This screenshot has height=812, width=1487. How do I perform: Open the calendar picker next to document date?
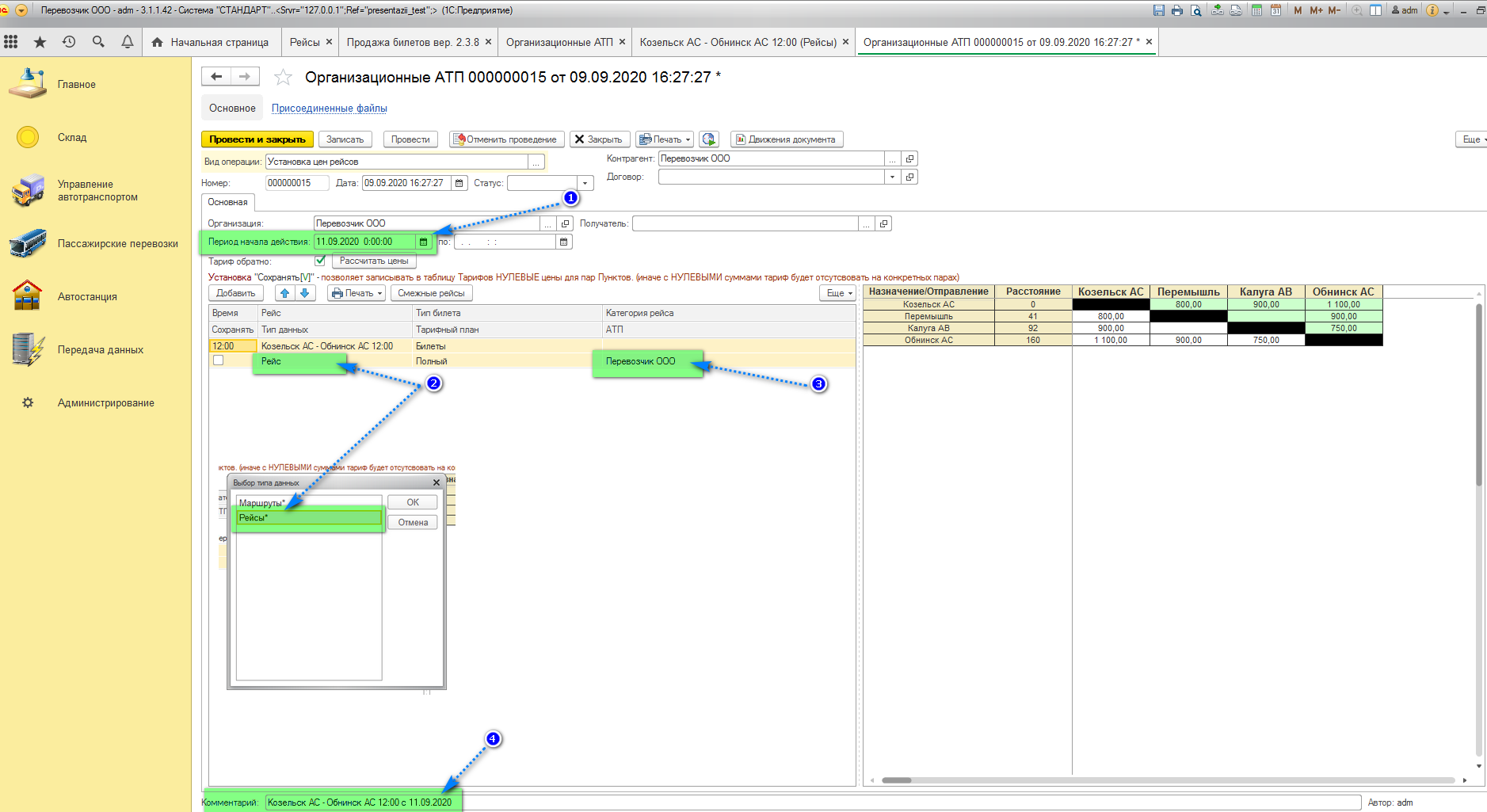point(459,183)
